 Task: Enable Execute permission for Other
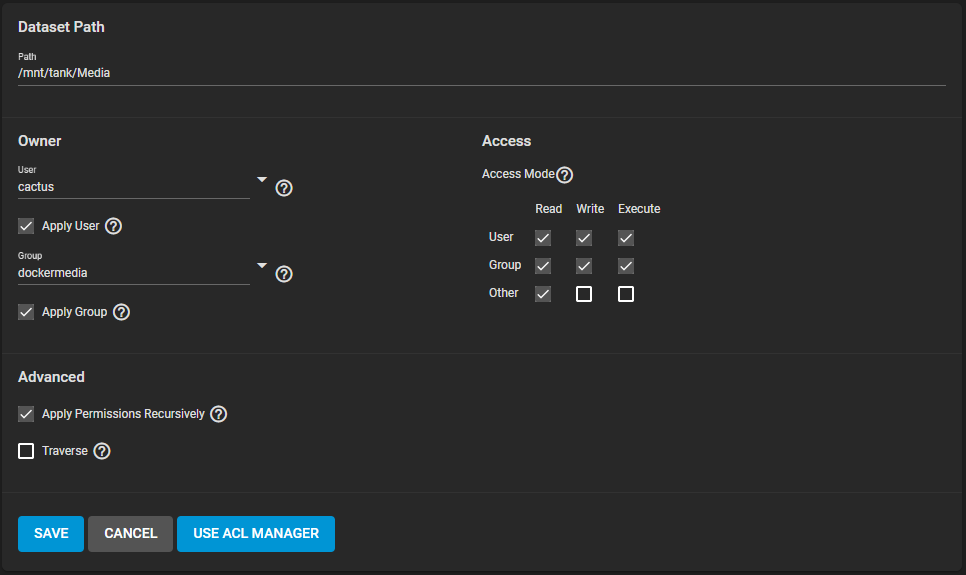(x=626, y=294)
